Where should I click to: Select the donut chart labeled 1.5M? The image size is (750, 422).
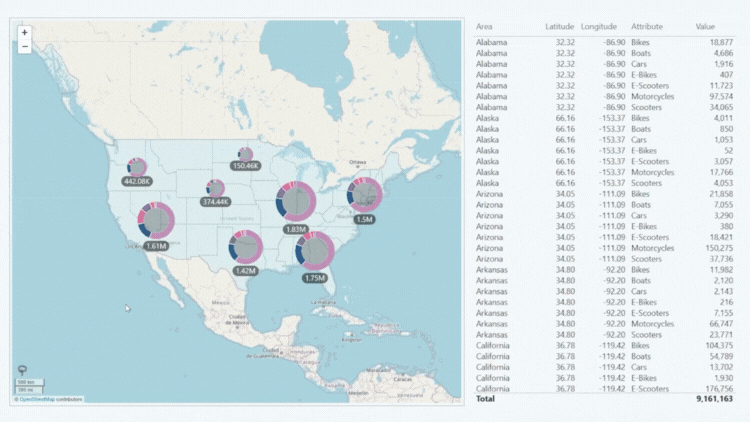[x=364, y=195]
